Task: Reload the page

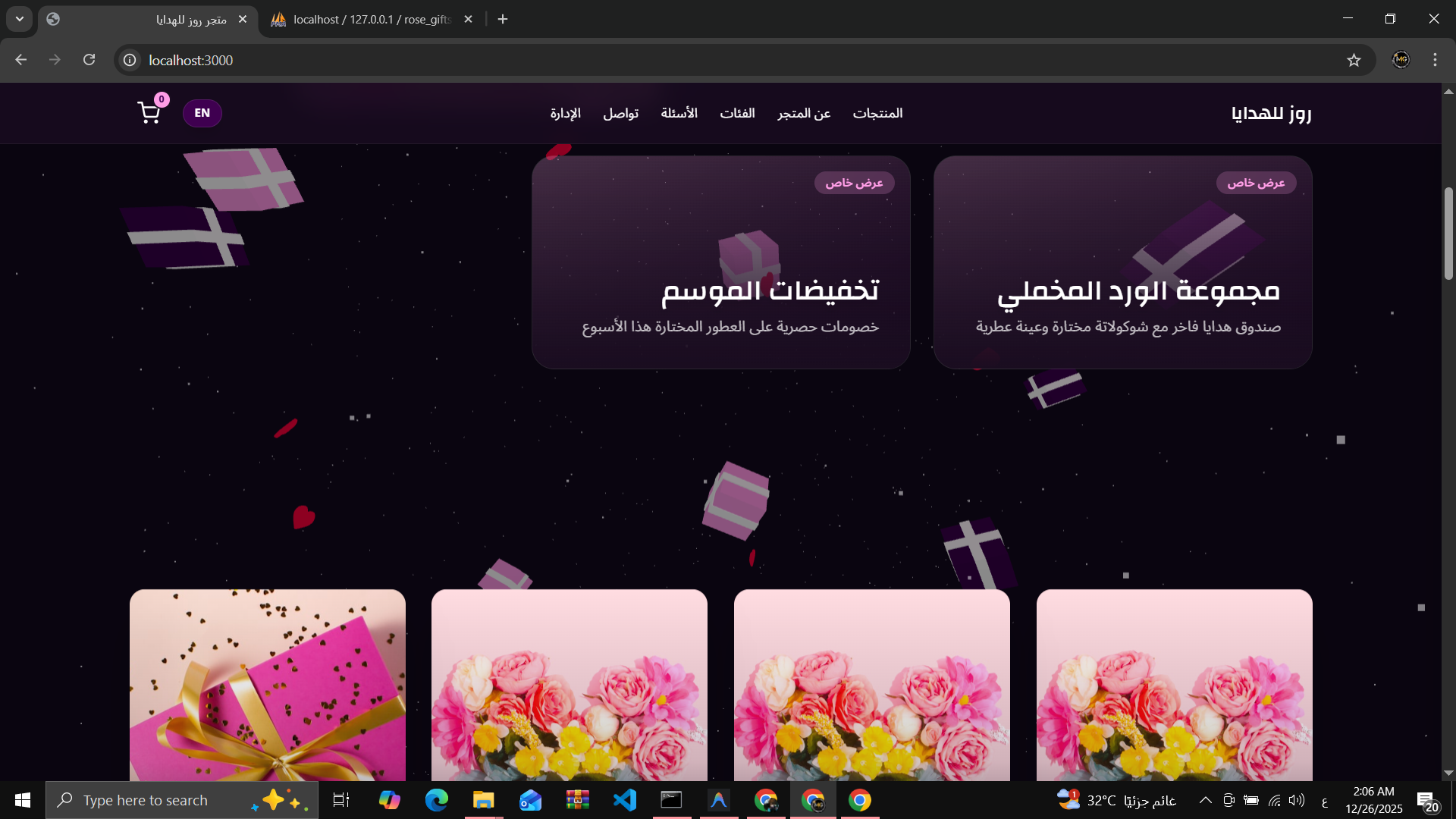Action: pyautogui.click(x=89, y=60)
